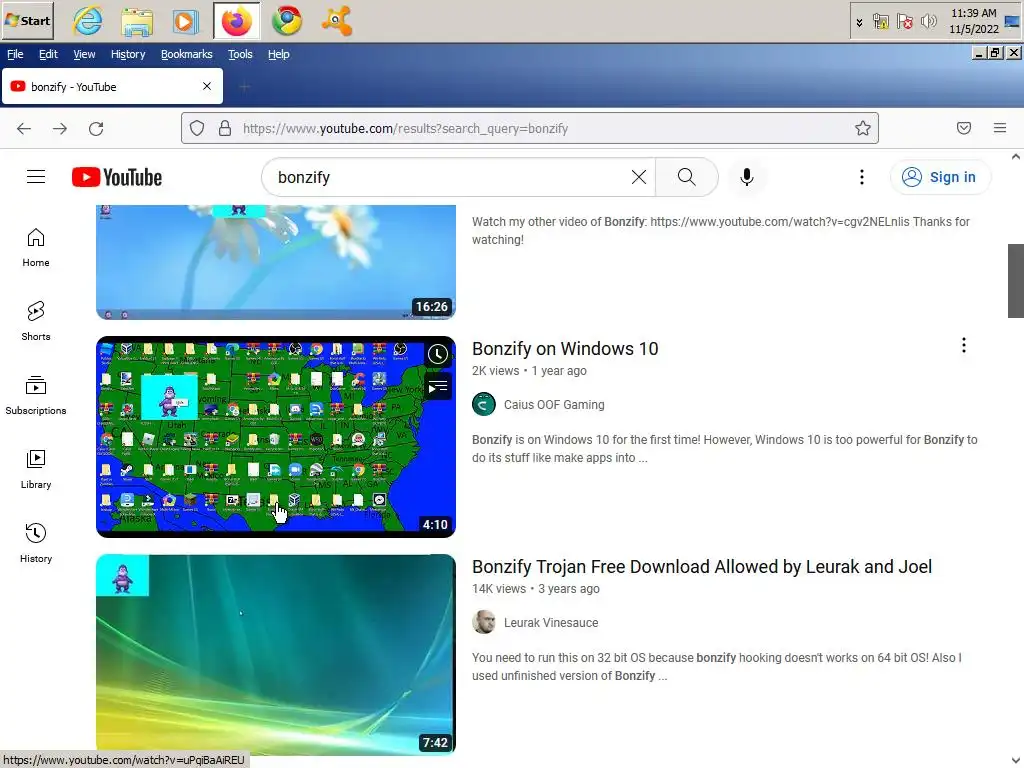The width and height of the screenshot is (1024, 768).
Task: Open Leurak Vinesauce channel avatar
Action: click(x=484, y=622)
